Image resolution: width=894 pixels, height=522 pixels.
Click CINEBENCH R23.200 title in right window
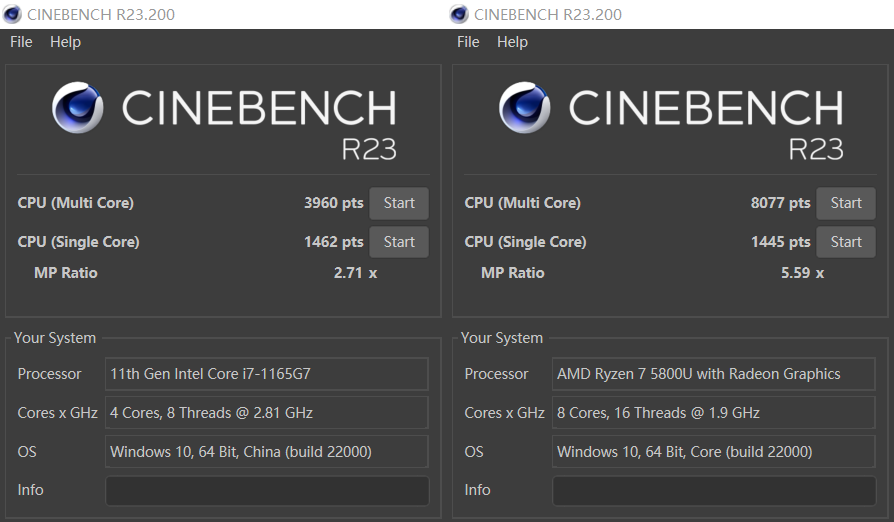548,14
